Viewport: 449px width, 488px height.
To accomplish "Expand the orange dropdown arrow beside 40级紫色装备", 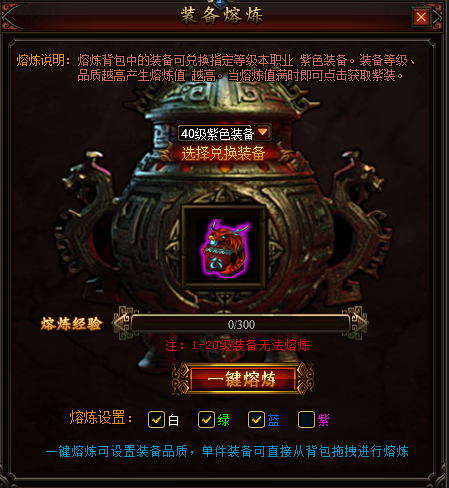I will 263,132.
